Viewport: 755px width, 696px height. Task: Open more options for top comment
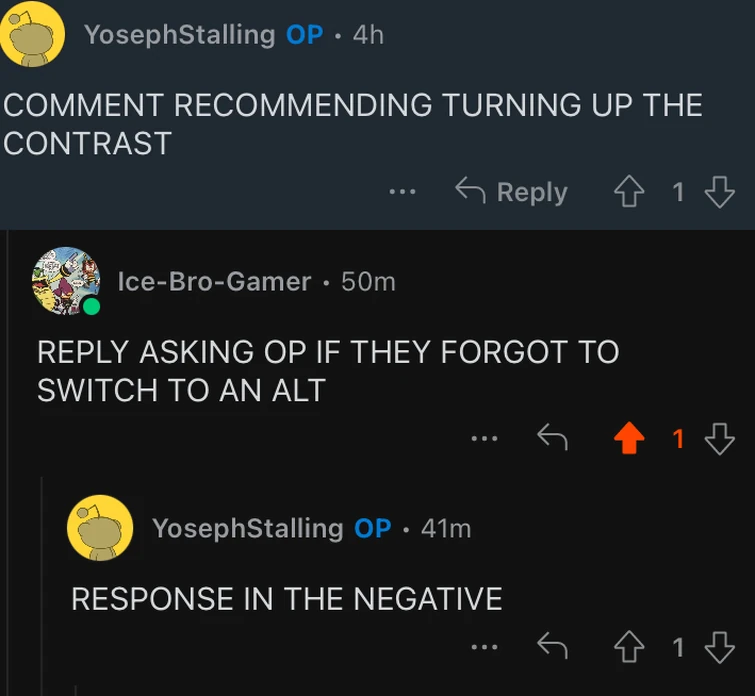point(403,191)
